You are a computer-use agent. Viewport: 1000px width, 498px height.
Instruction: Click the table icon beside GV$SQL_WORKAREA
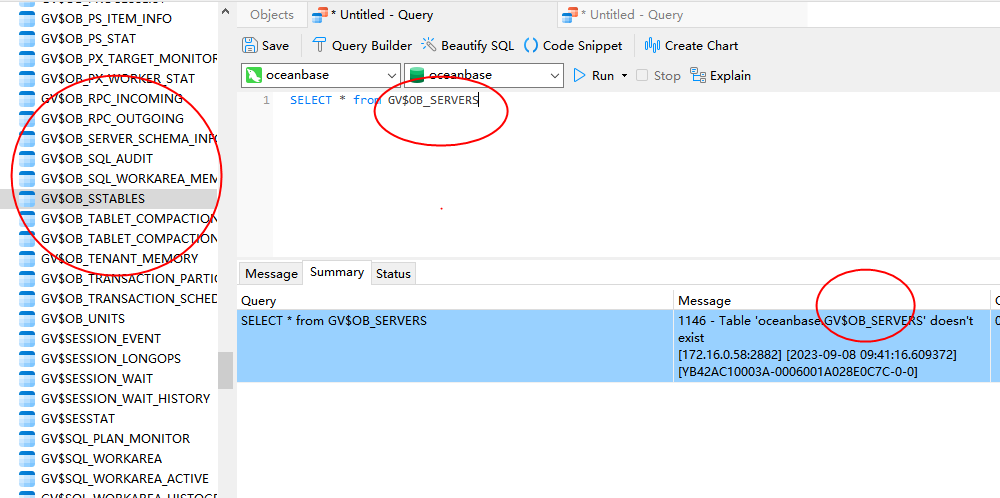coord(27,458)
